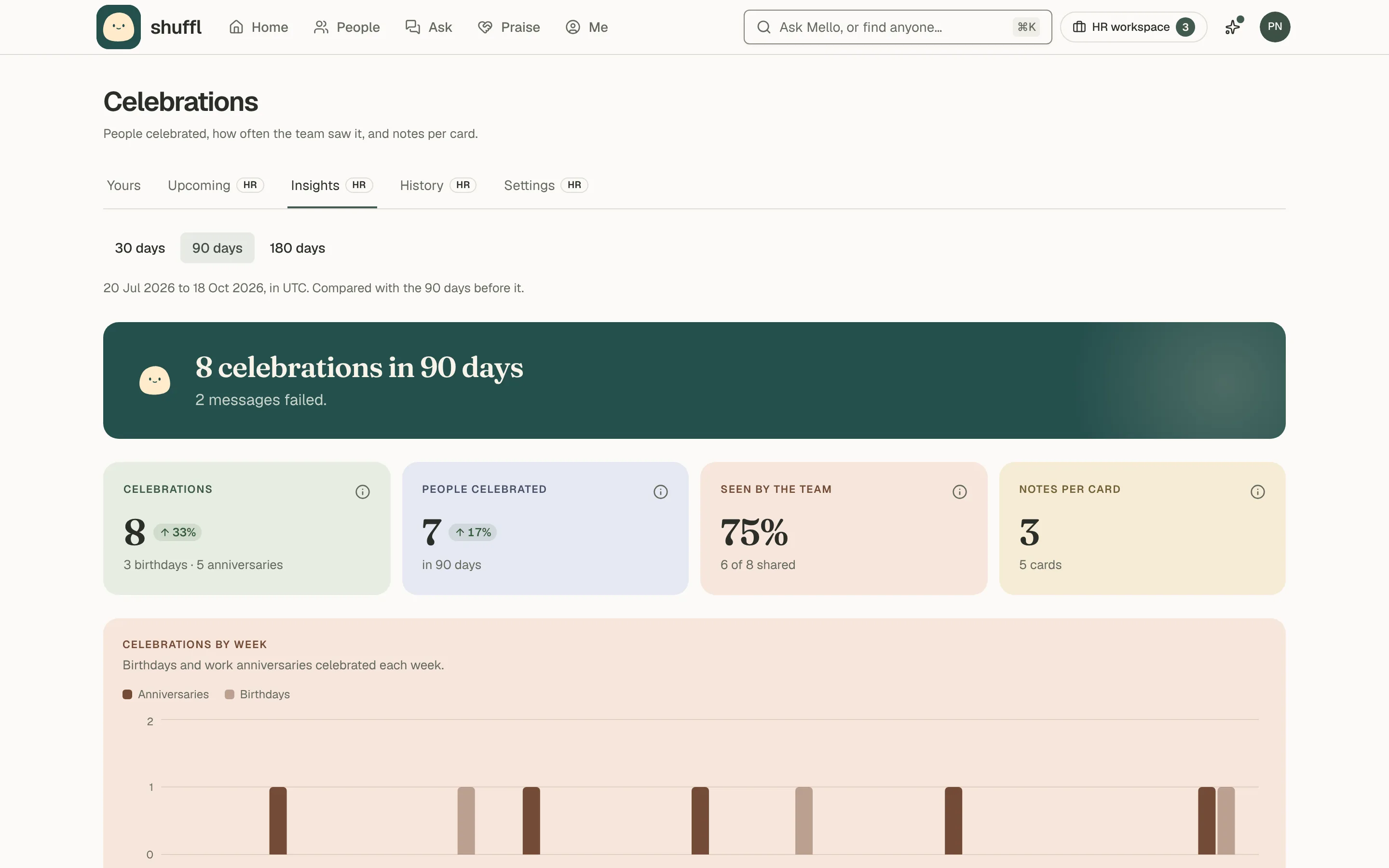
Task: Click the first light birthday bar in the chart
Action: click(x=466, y=821)
